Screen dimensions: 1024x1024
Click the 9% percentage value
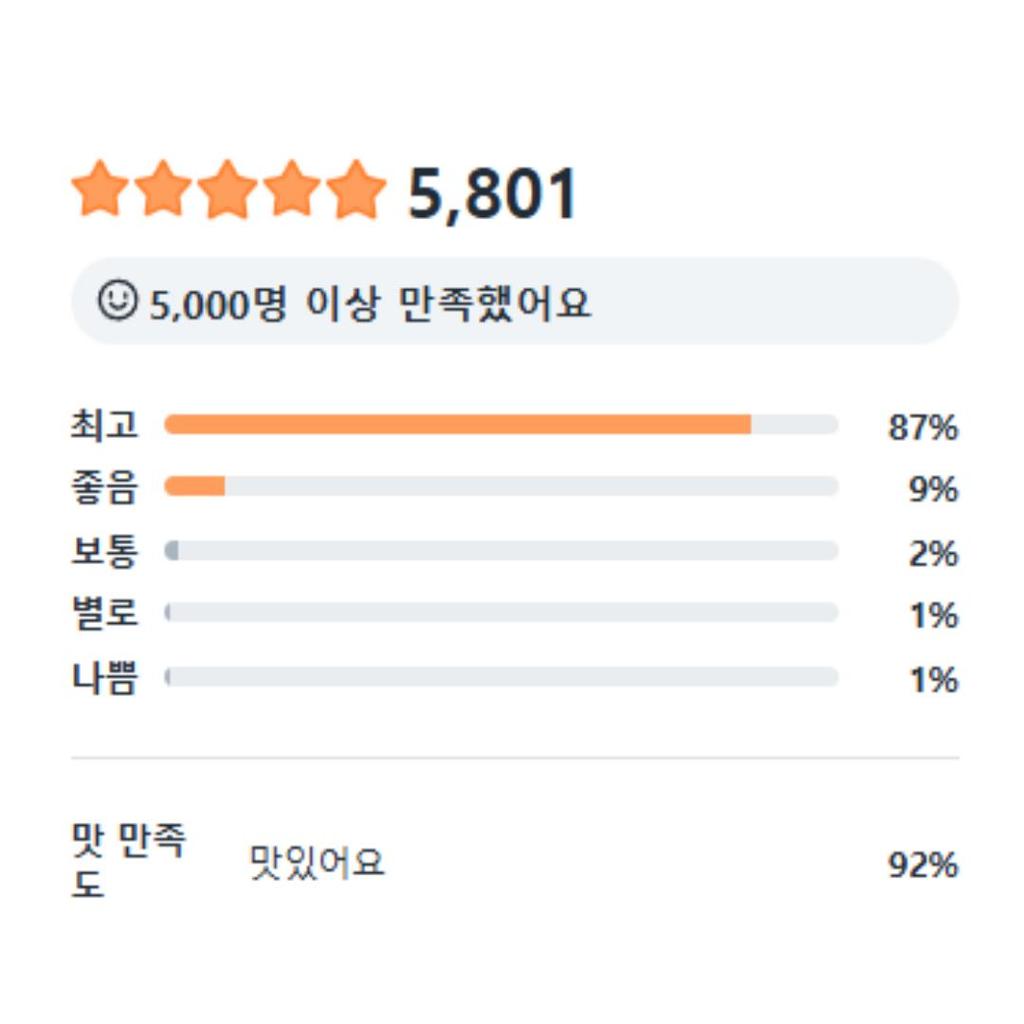932,490
